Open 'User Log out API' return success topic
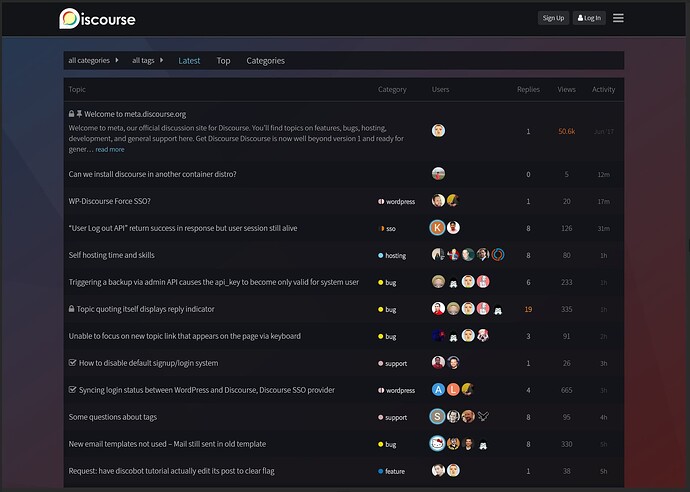This screenshot has width=690, height=492. click(183, 228)
